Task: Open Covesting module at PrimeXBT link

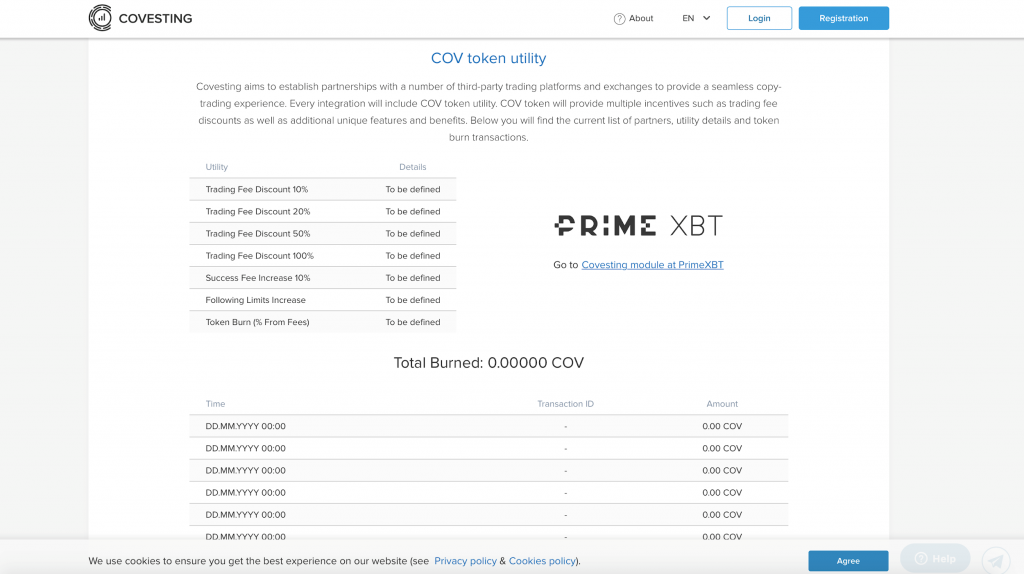Action: pyautogui.click(x=652, y=264)
